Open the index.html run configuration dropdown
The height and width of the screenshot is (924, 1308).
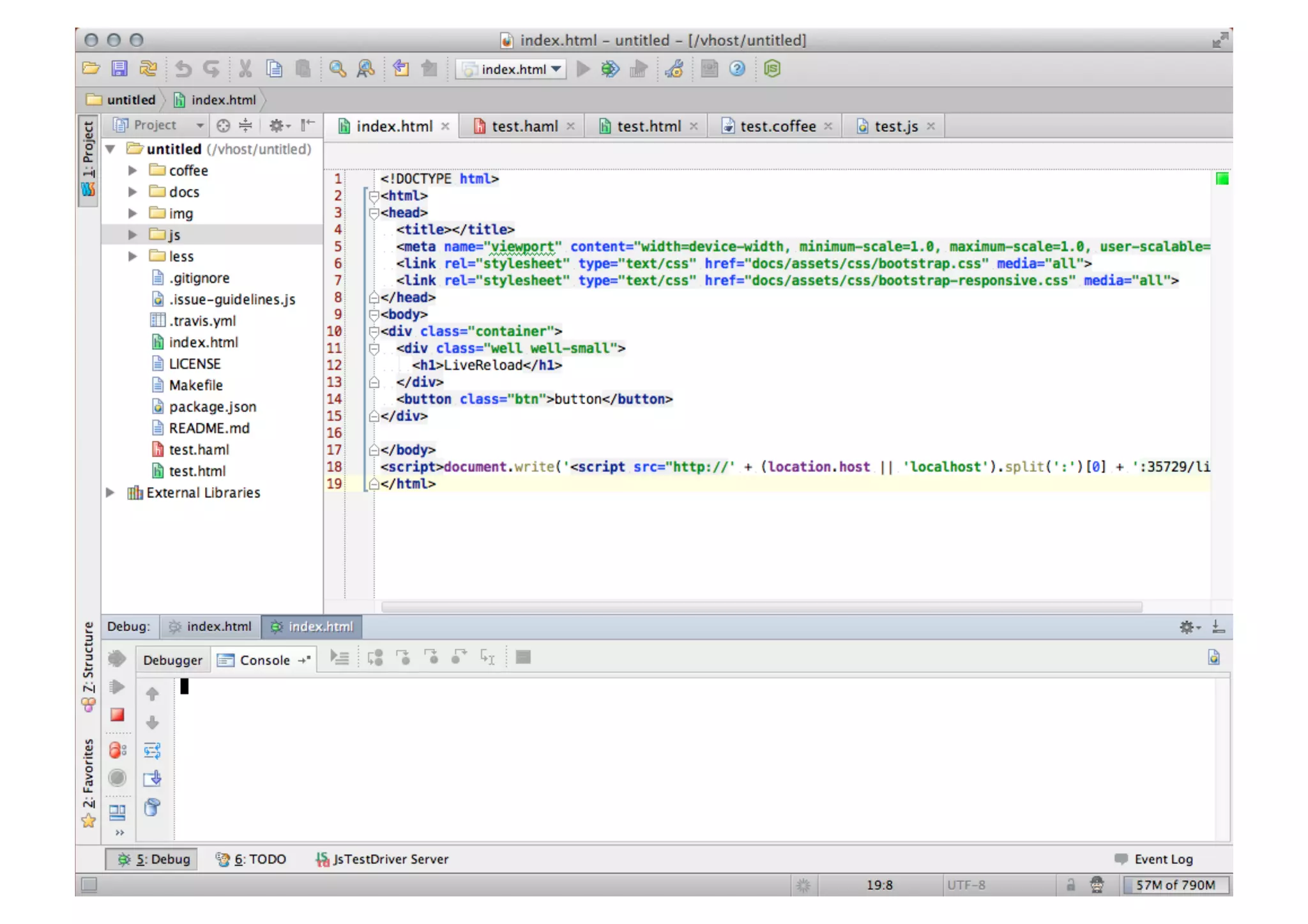pyautogui.click(x=511, y=69)
